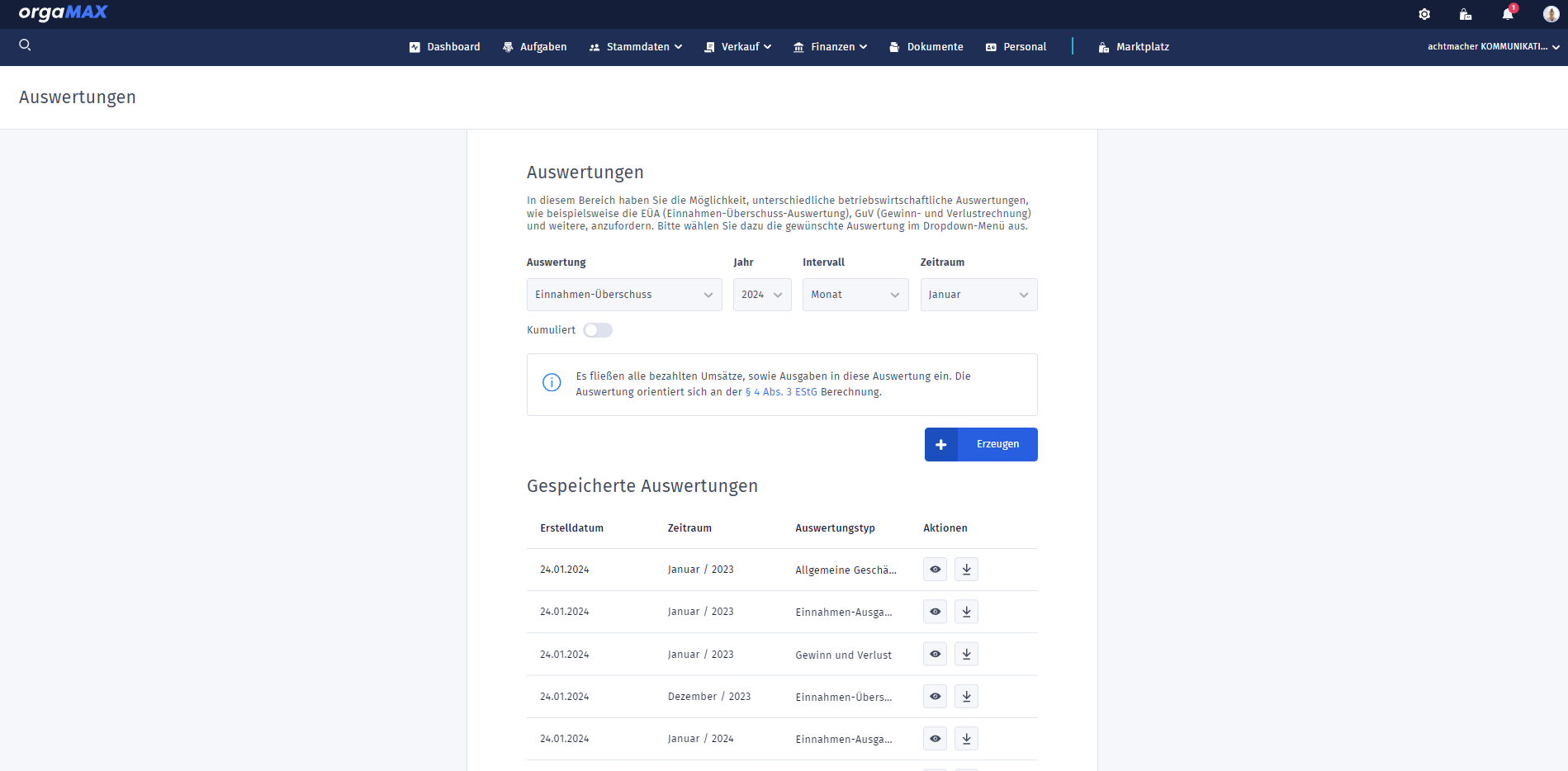The height and width of the screenshot is (771, 1568).
Task: Open notifications bell icon
Action: pos(1508,14)
